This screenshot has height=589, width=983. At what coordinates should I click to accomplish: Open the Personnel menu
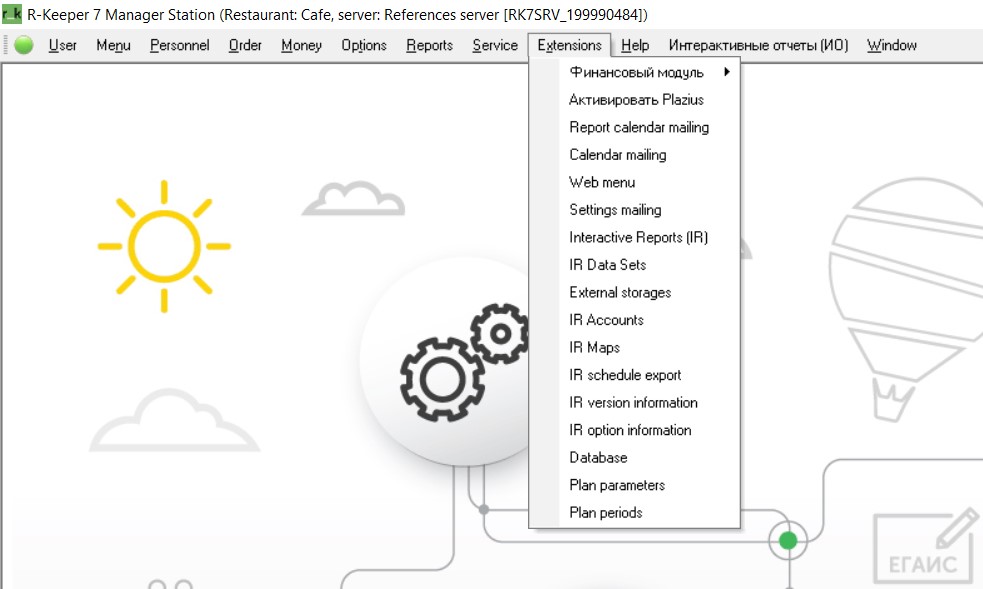tap(179, 45)
